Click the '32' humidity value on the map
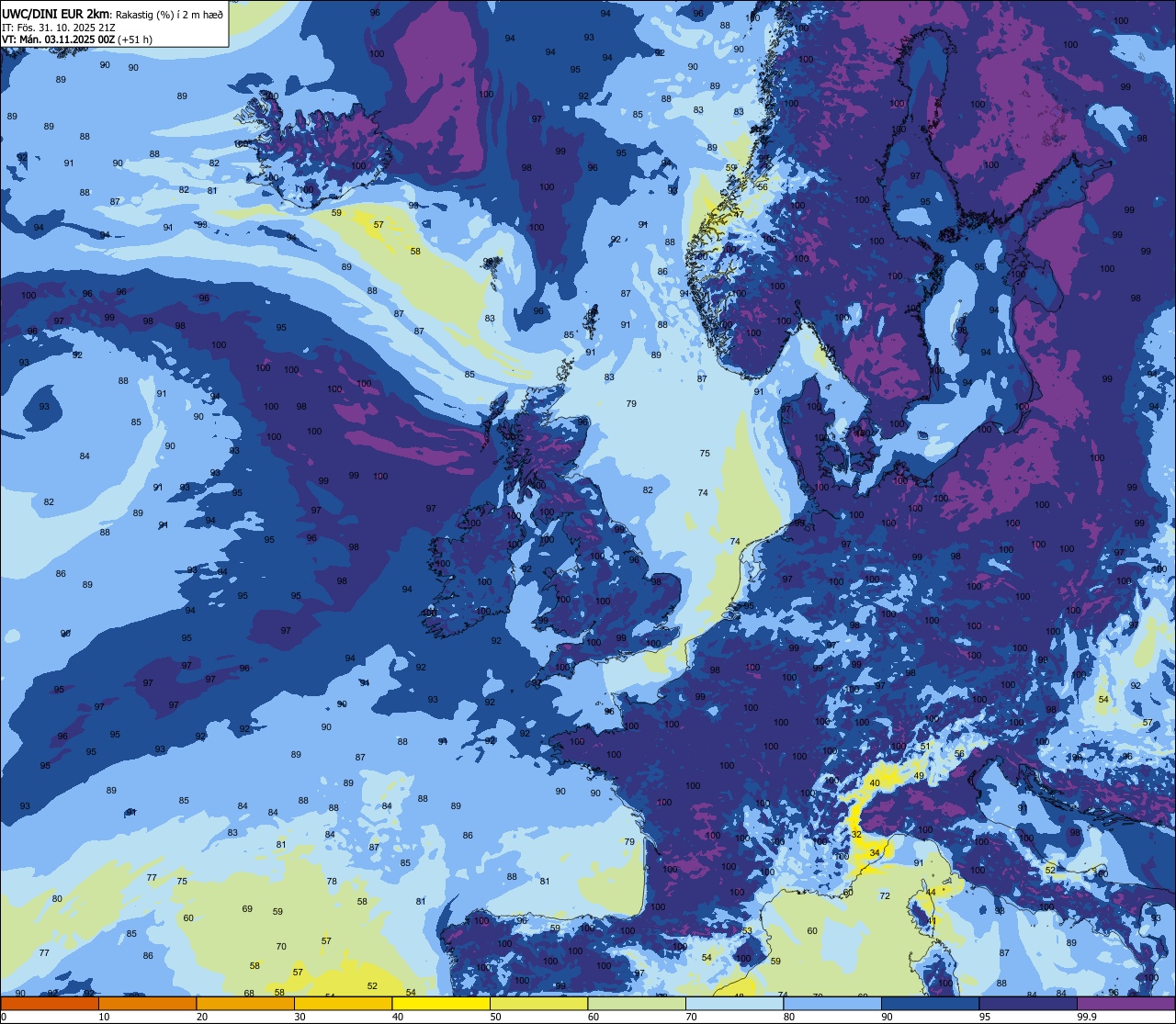This screenshot has height=1024, width=1176. [x=856, y=835]
